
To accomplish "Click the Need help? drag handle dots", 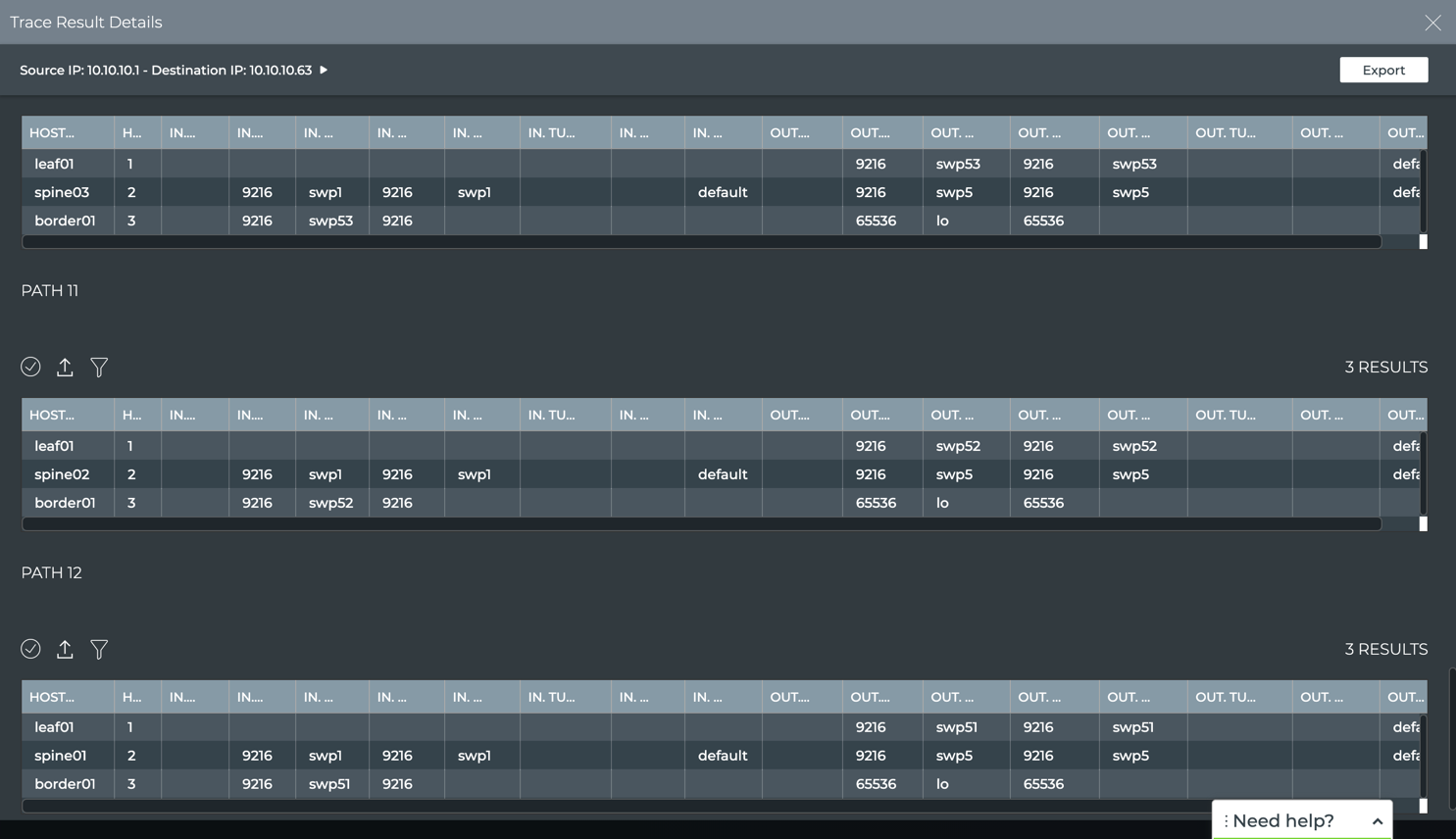I will coord(1226,821).
